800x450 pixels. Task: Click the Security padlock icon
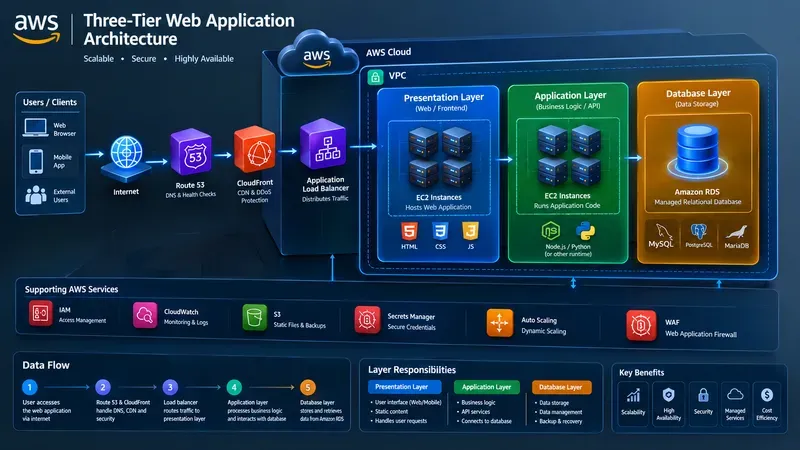pos(703,395)
